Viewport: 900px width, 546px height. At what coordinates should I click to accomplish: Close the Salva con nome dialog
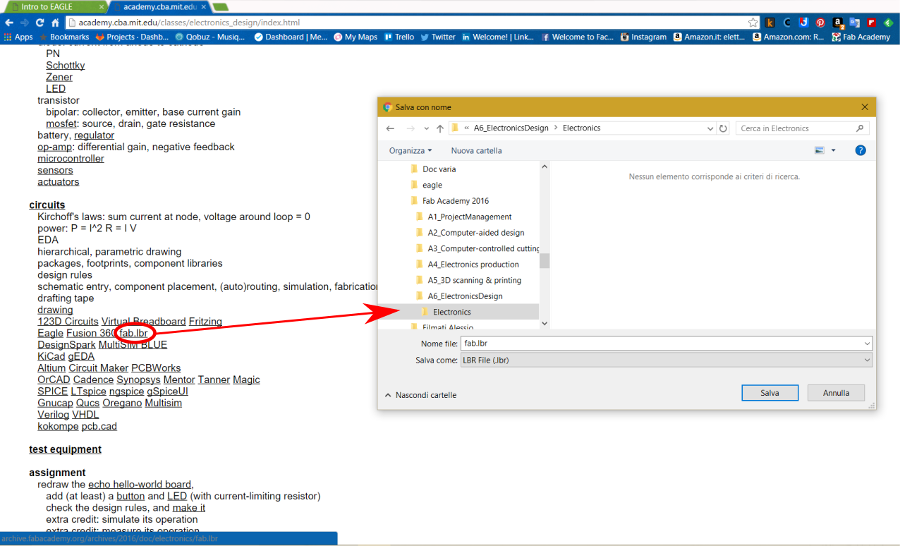(864, 107)
